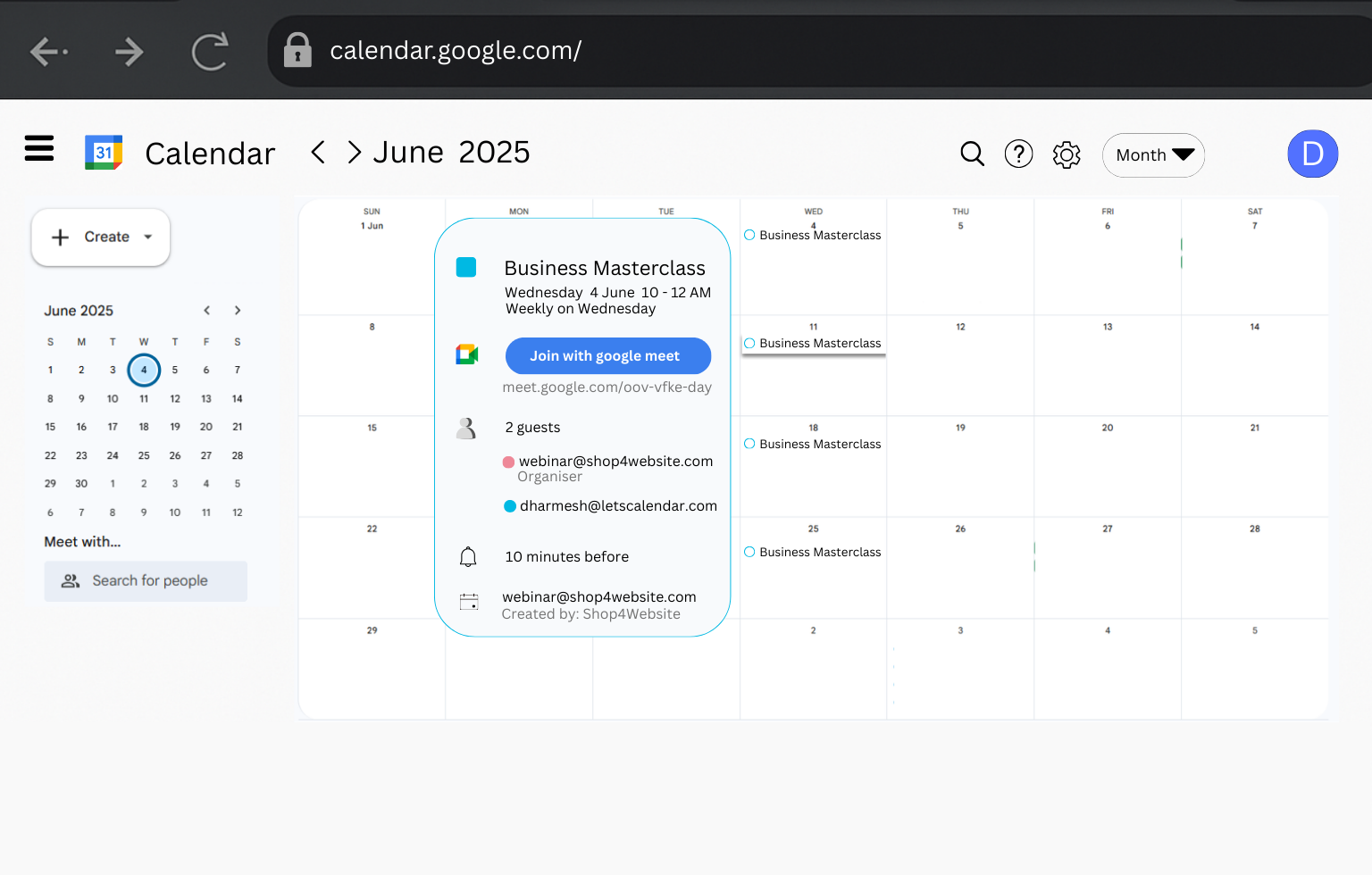This screenshot has height=875, width=1372.
Task: Open the D account avatar
Action: point(1312,154)
